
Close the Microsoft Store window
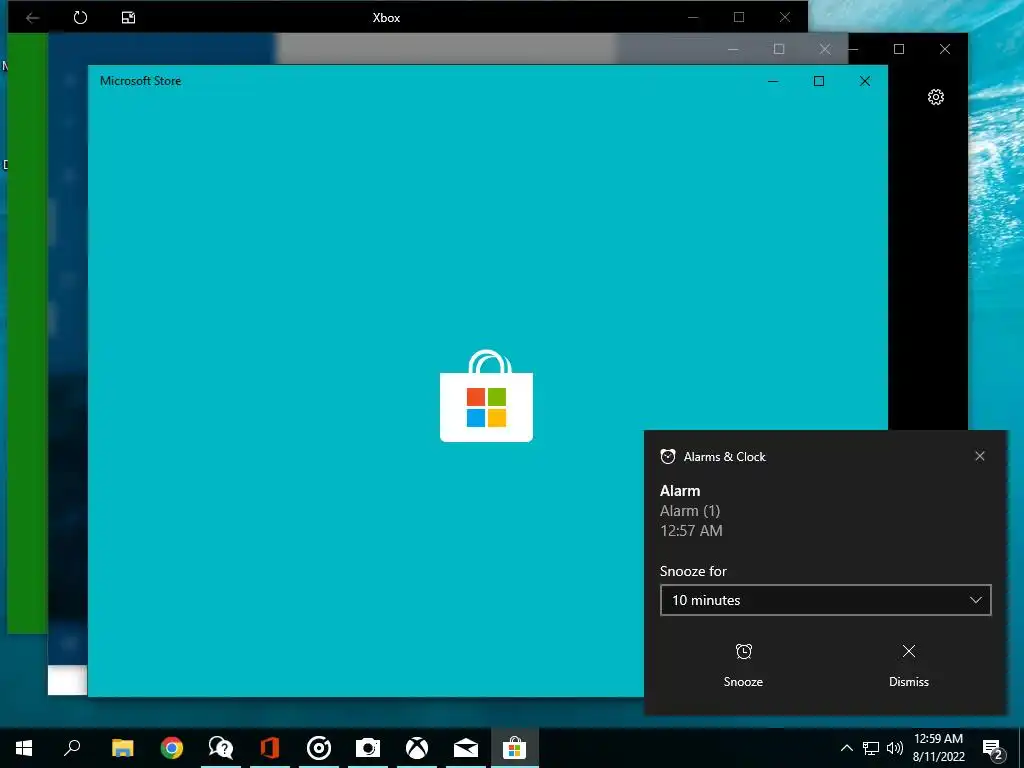tap(865, 81)
